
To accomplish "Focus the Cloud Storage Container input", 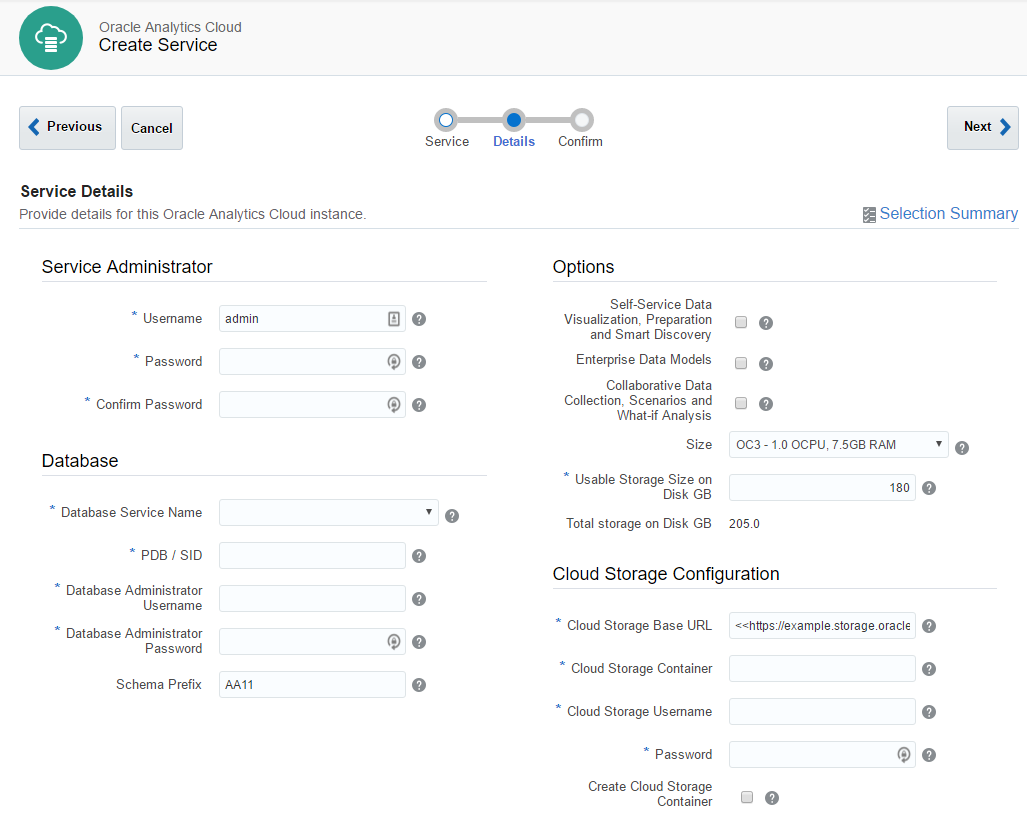I will (x=822, y=668).
